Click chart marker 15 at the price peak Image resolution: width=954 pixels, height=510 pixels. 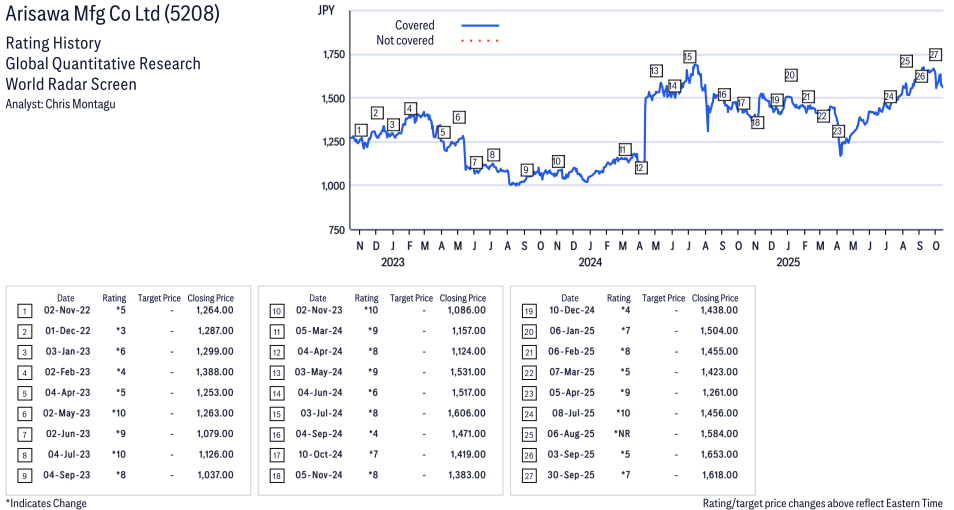[689, 57]
